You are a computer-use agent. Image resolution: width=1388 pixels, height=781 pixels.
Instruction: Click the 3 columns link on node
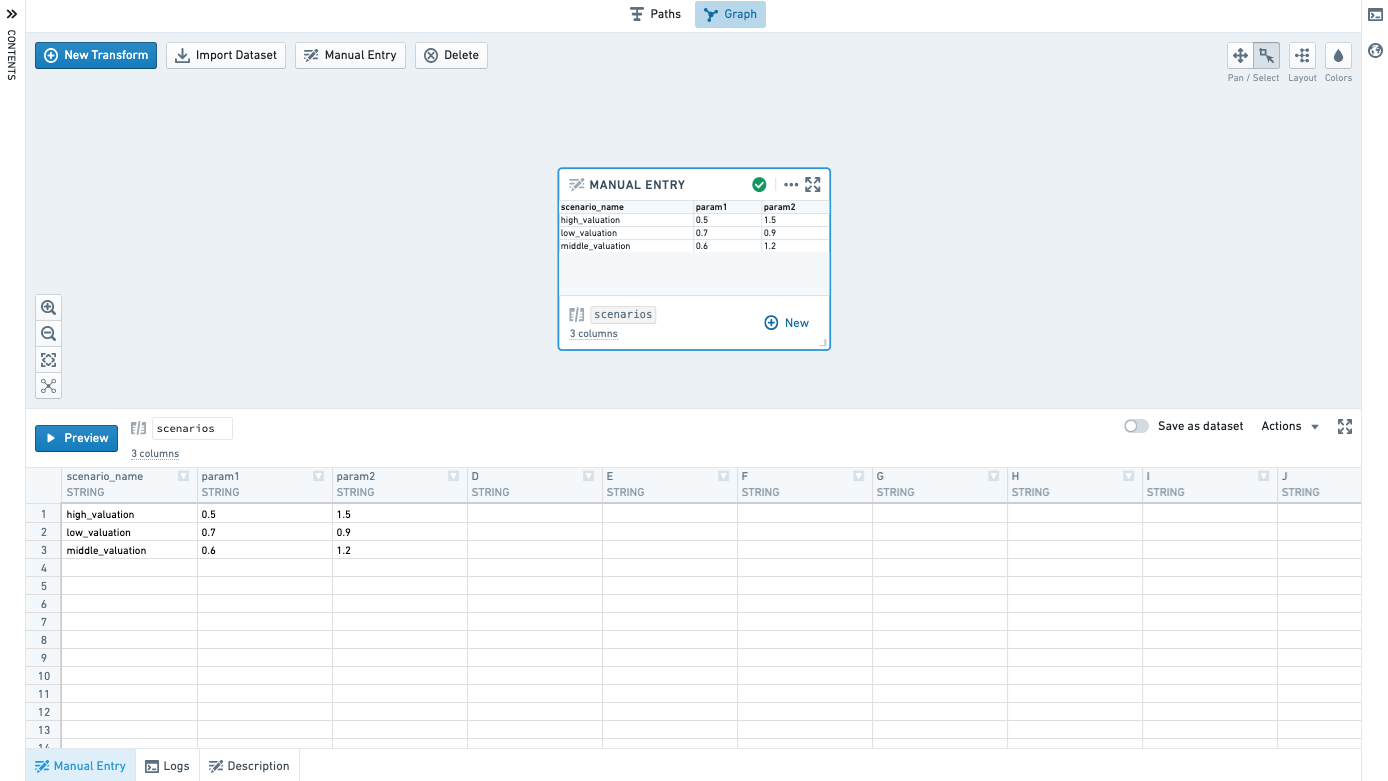tap(594, 334)
